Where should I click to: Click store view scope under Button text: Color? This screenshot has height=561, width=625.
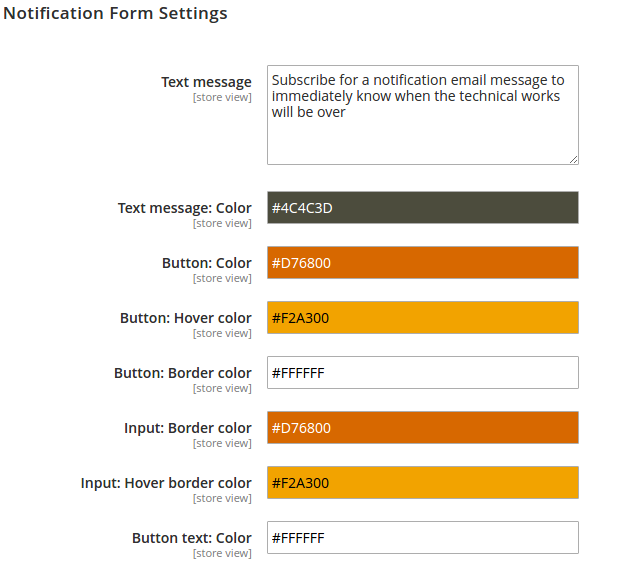pyautogui.click(x=222, y=553)
